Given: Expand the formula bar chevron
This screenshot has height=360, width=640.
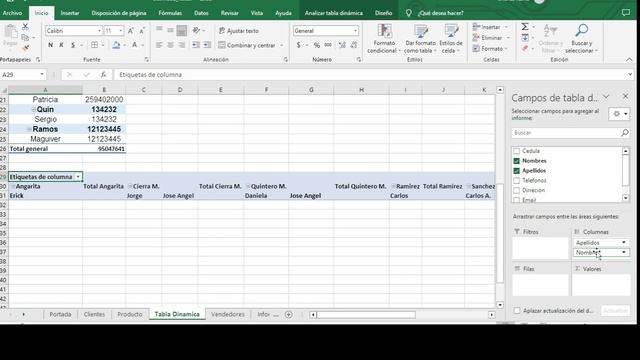Looking at the screenshot, I should point(630,75).
